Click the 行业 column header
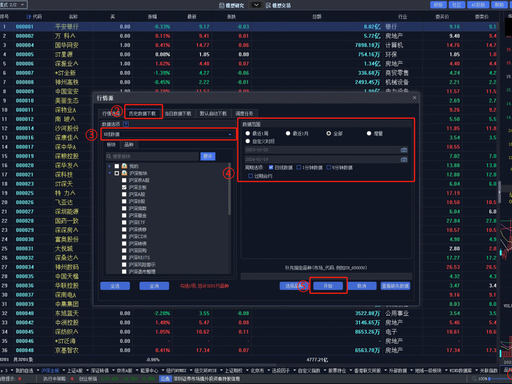 click(x=402, y=17)
